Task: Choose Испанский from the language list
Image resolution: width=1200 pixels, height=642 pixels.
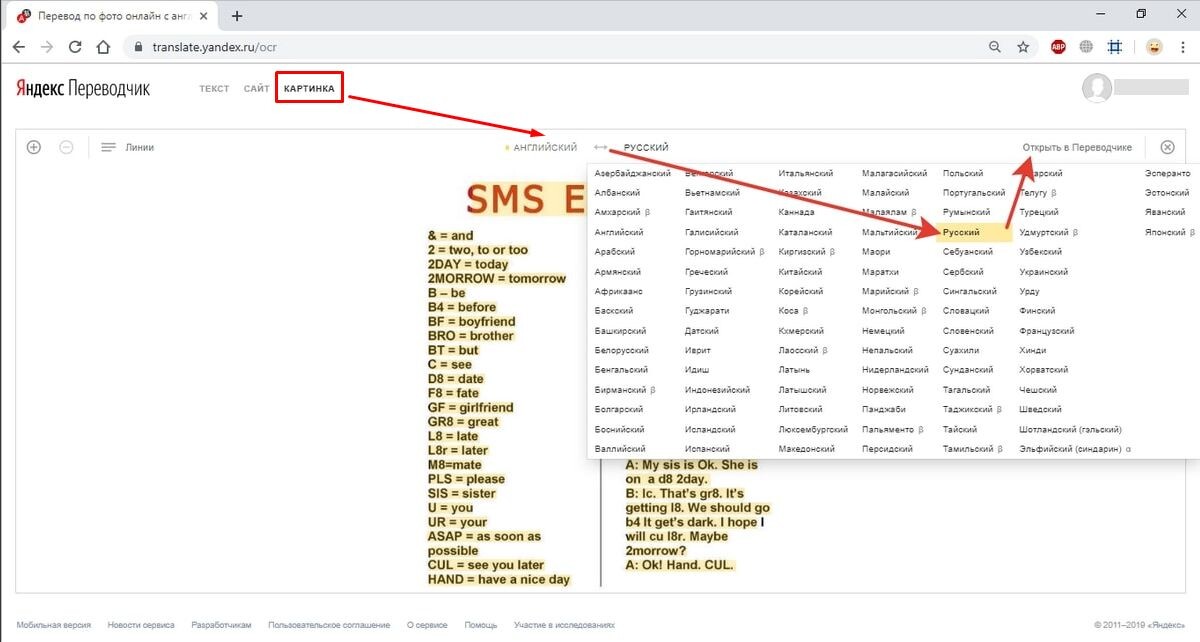Action: coord(708,449)
